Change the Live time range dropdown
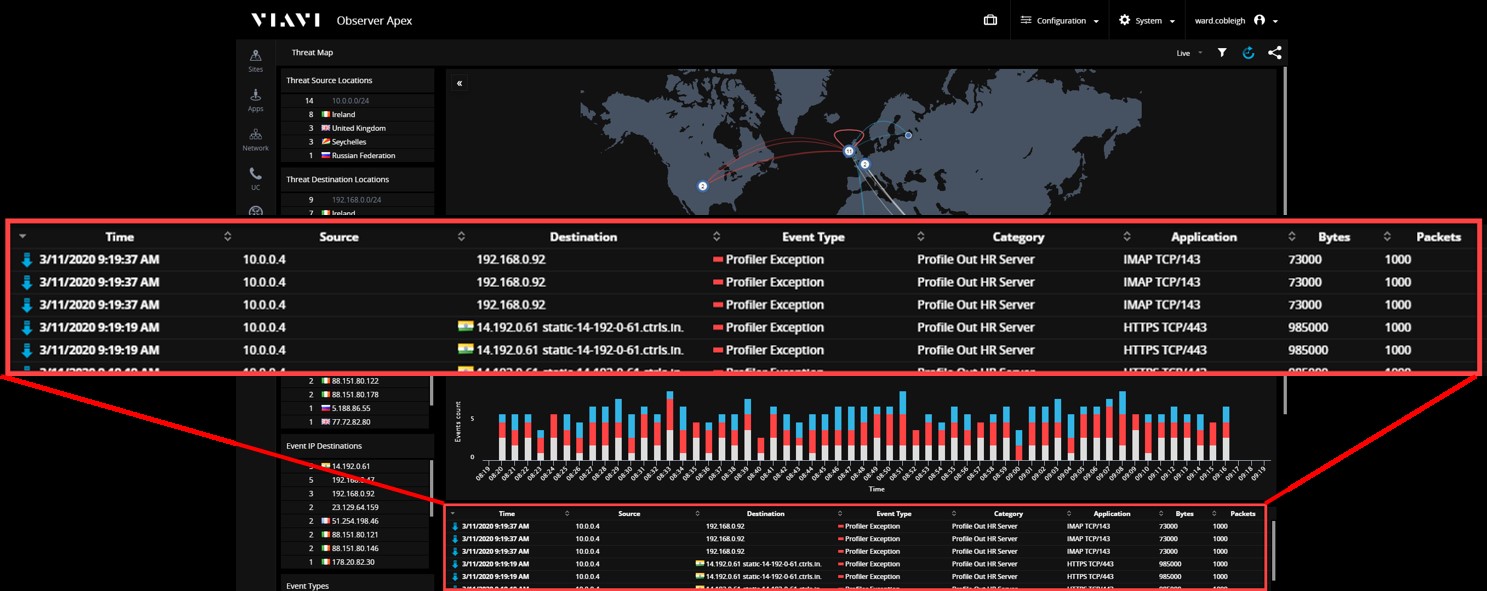 tap(1189, 53)
